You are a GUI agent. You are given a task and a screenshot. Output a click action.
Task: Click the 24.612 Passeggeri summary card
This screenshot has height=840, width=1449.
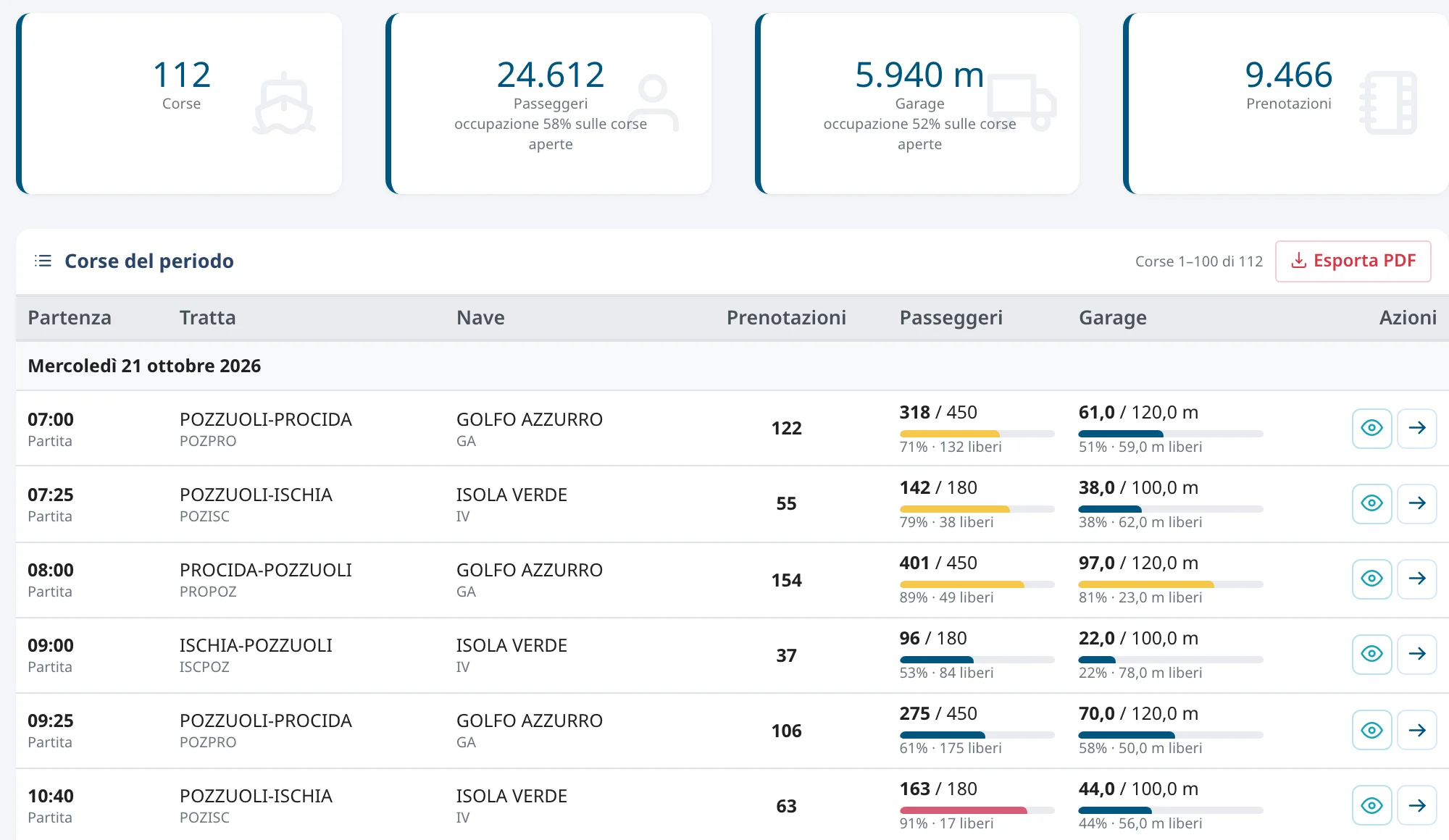point(548,104)
